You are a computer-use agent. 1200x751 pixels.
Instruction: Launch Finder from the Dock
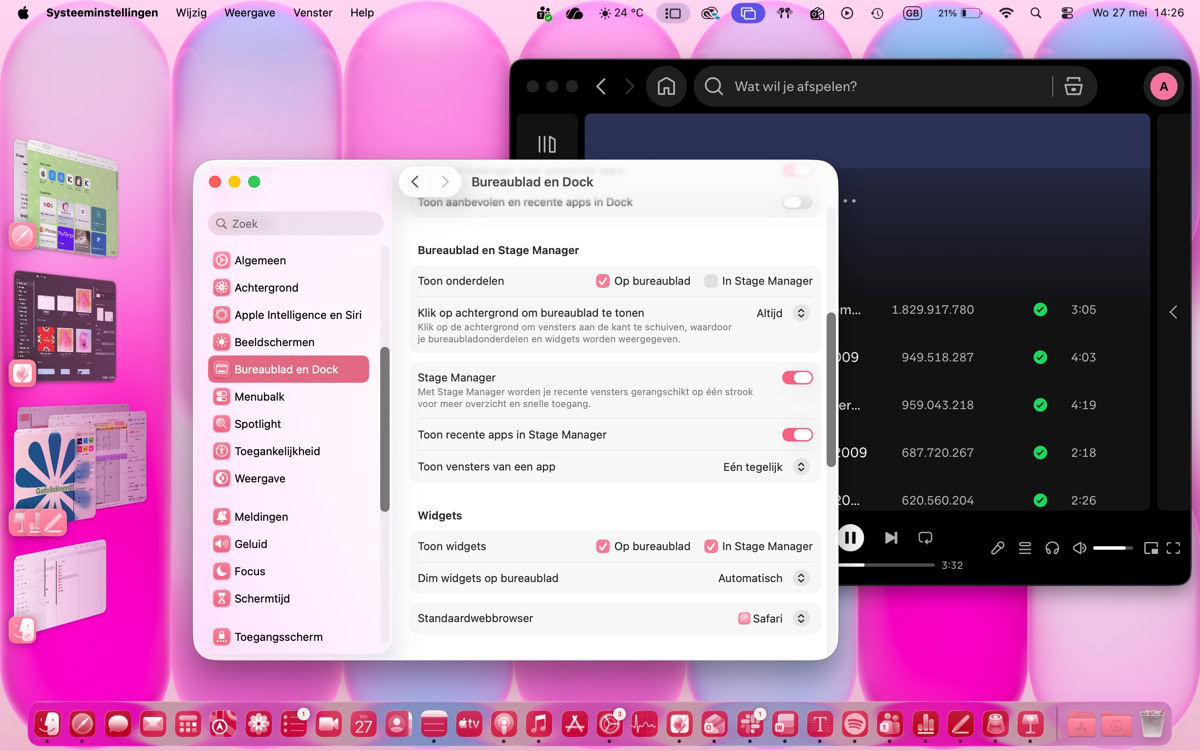pyautogui.click(x=49, y=723)
